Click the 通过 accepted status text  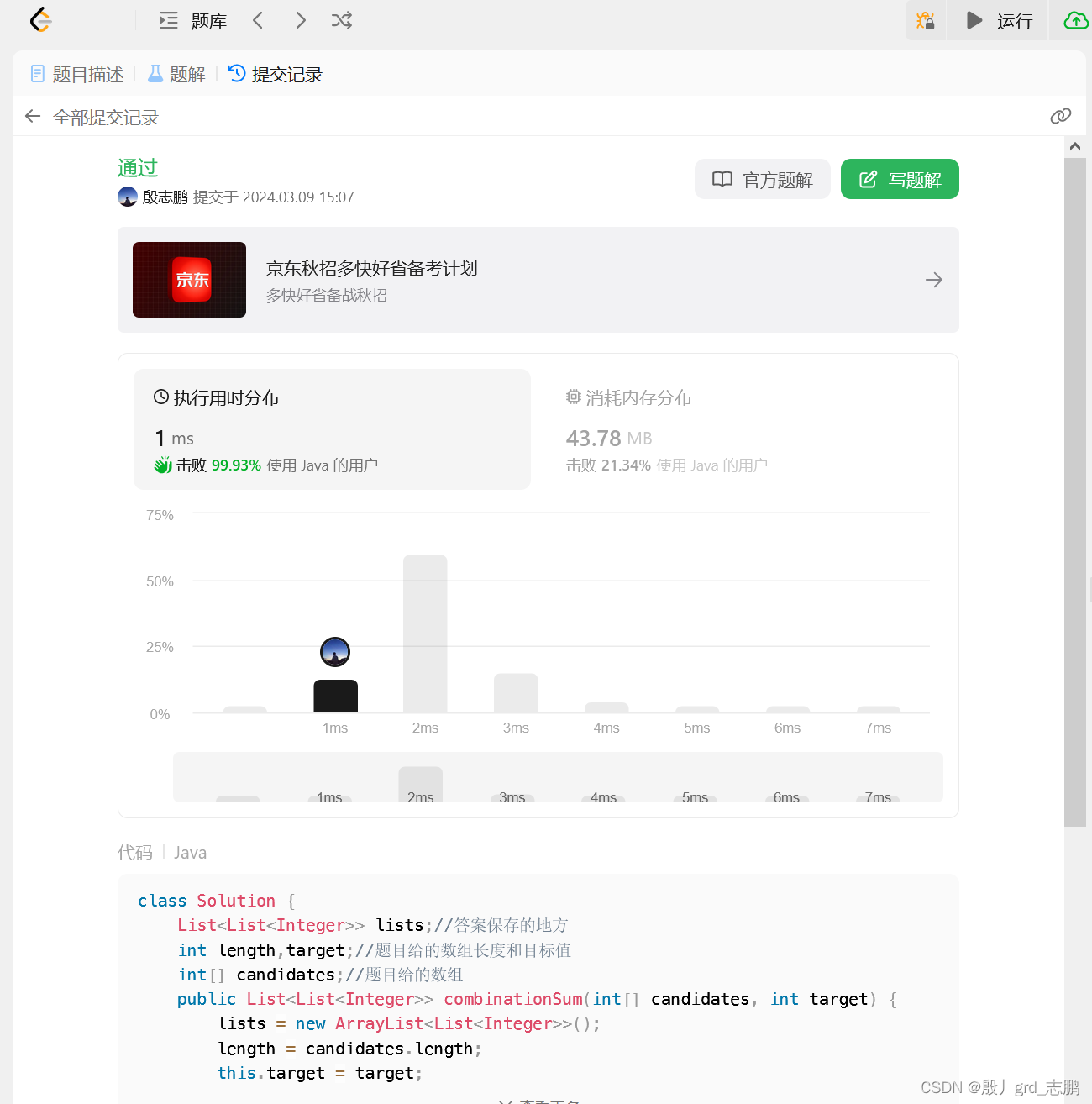[x=138, y=168]
